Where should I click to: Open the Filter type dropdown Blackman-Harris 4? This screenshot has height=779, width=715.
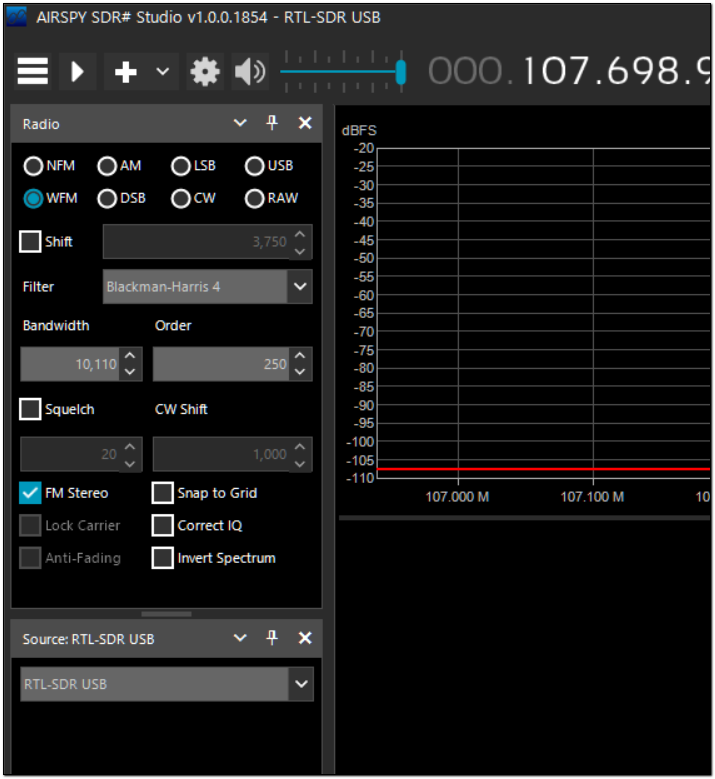tap(207, 287)
